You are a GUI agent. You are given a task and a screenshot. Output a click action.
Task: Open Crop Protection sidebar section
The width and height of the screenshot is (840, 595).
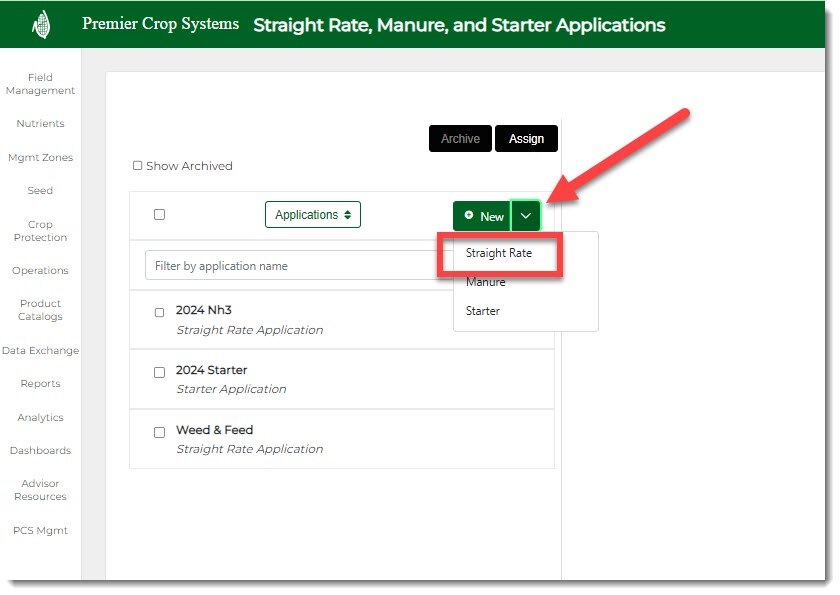(x=40, y=231)
